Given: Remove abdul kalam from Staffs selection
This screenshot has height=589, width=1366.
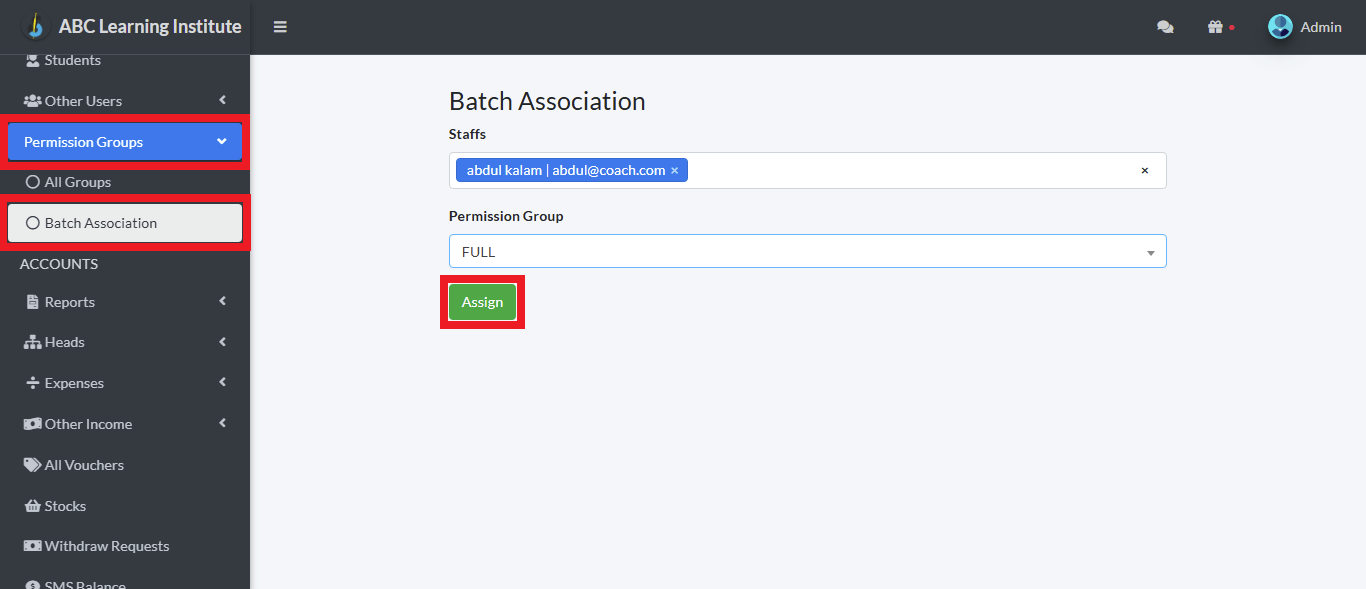Looking at the screenshot, I should pos(675,170).
